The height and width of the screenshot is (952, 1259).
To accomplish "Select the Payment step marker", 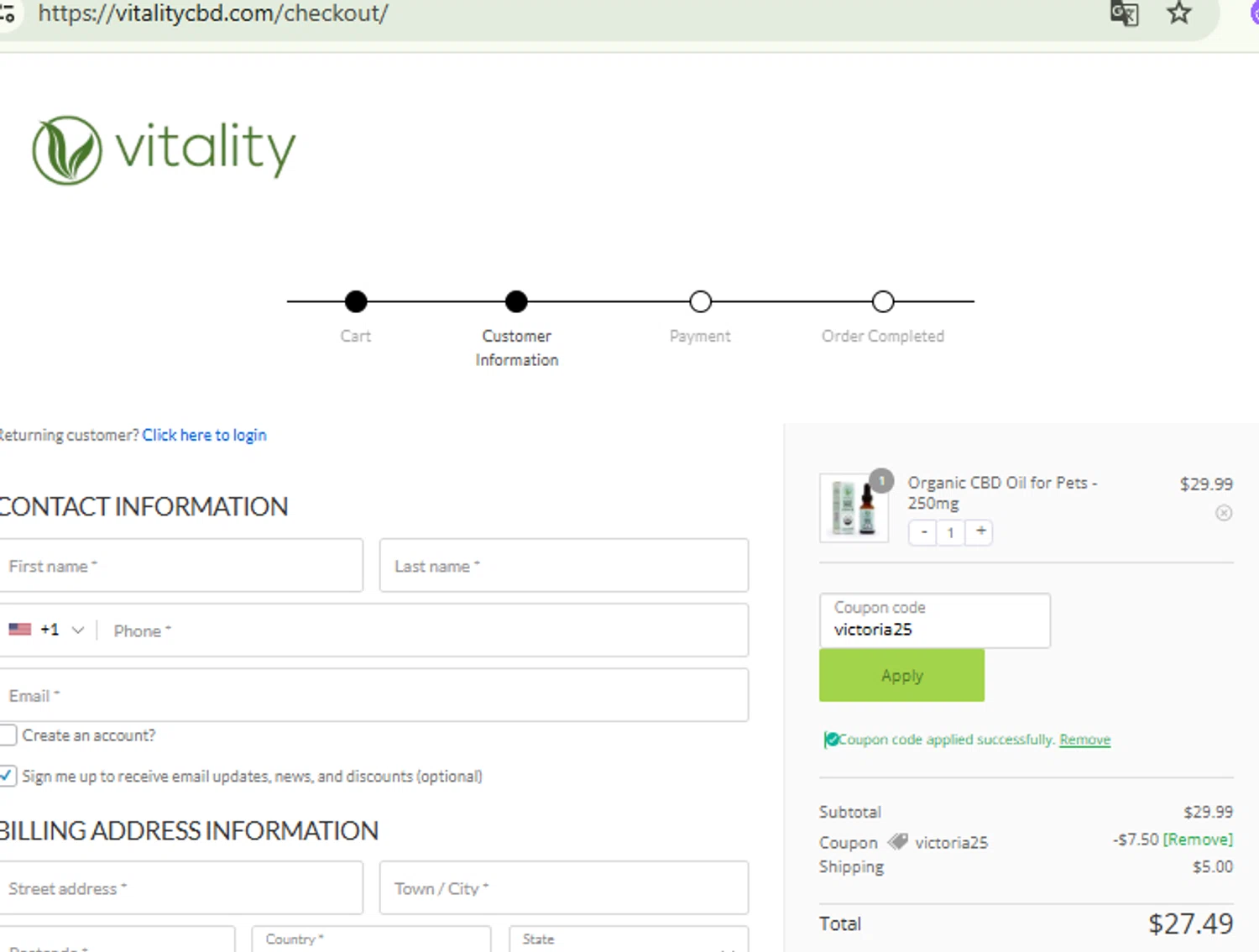I will coord(701,301).
